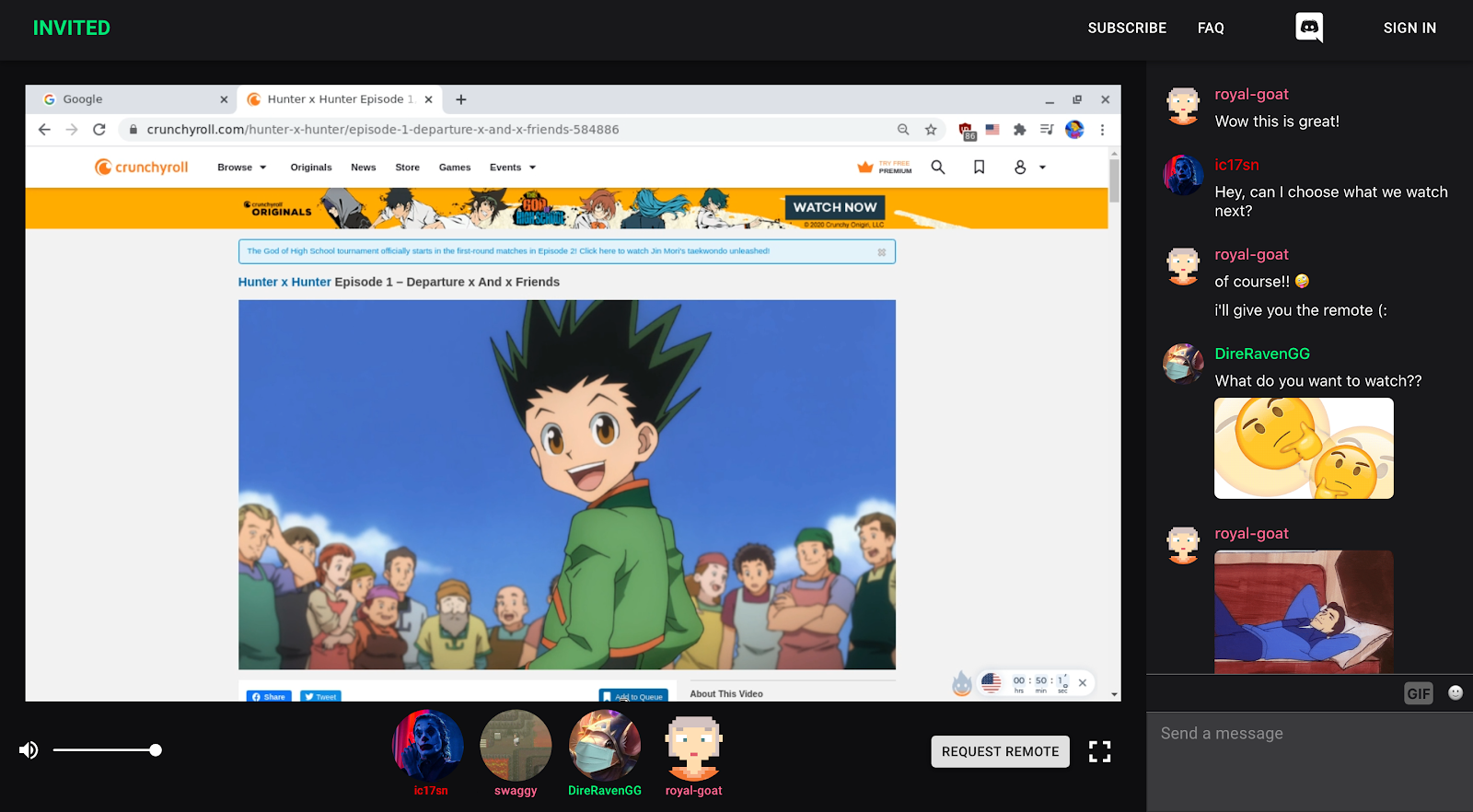This screenshot has width=1473, height=812.
Task: Select royal-goat's avatar in viewers row
Action: point(693,746)
